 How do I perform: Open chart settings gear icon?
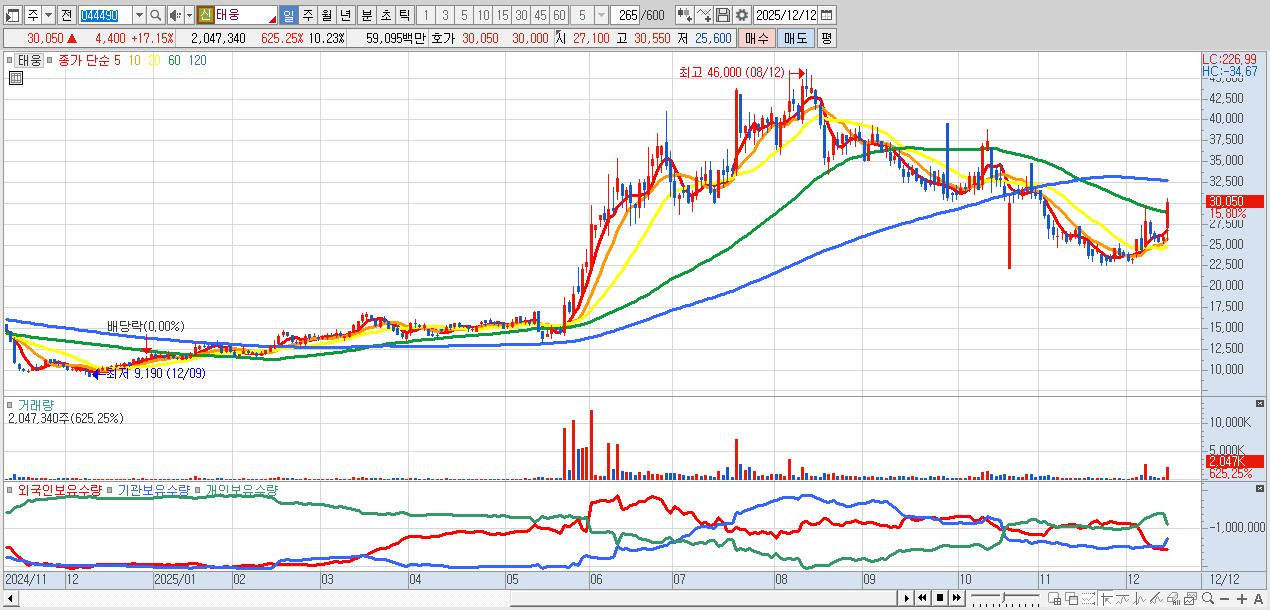pyautogui.click(x=742, y=15)
